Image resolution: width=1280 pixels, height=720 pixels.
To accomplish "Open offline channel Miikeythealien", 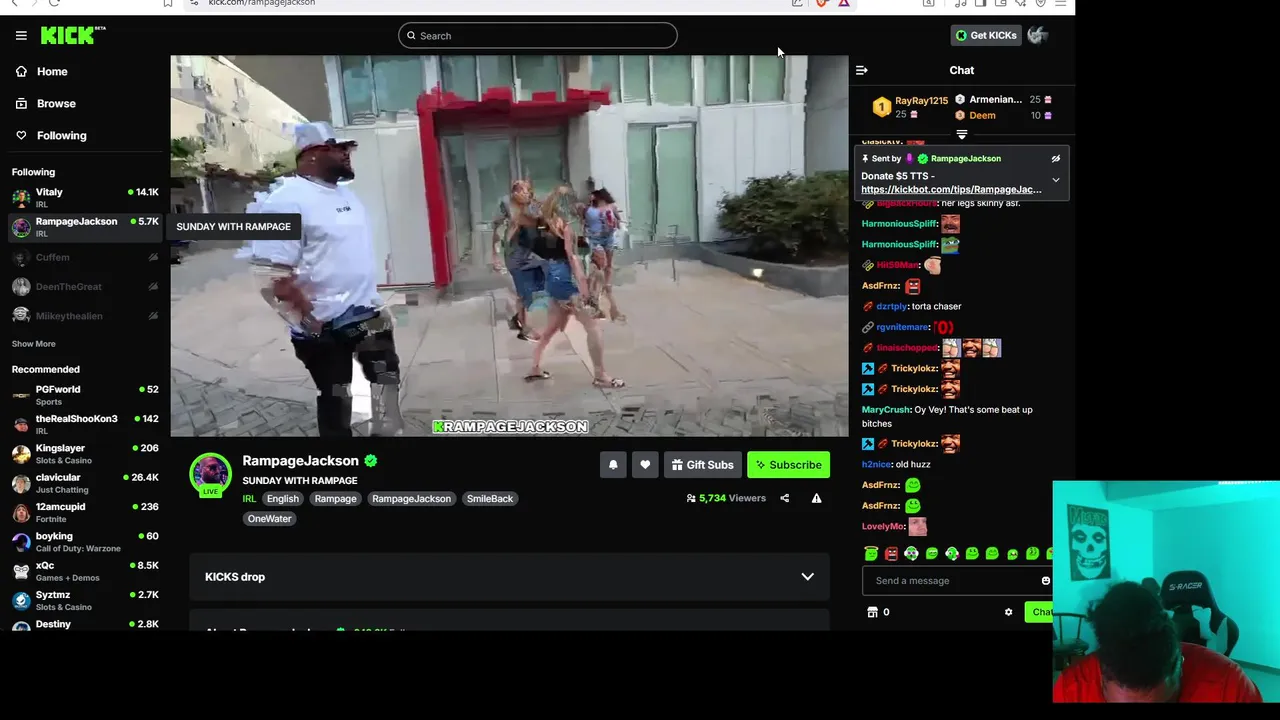I will (85, 315).
